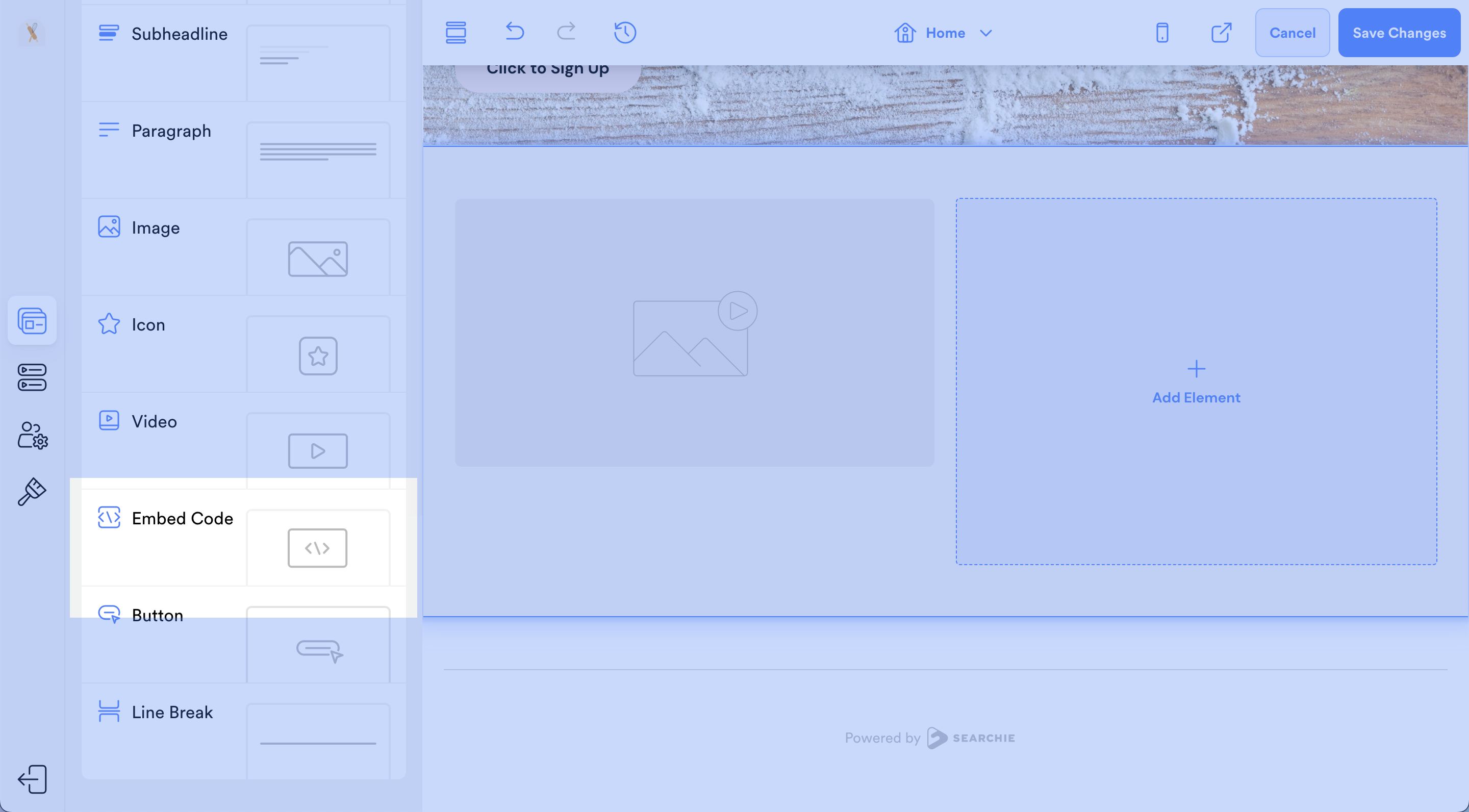Expand the Home page dropdown chevron

(x=985, y=33)
